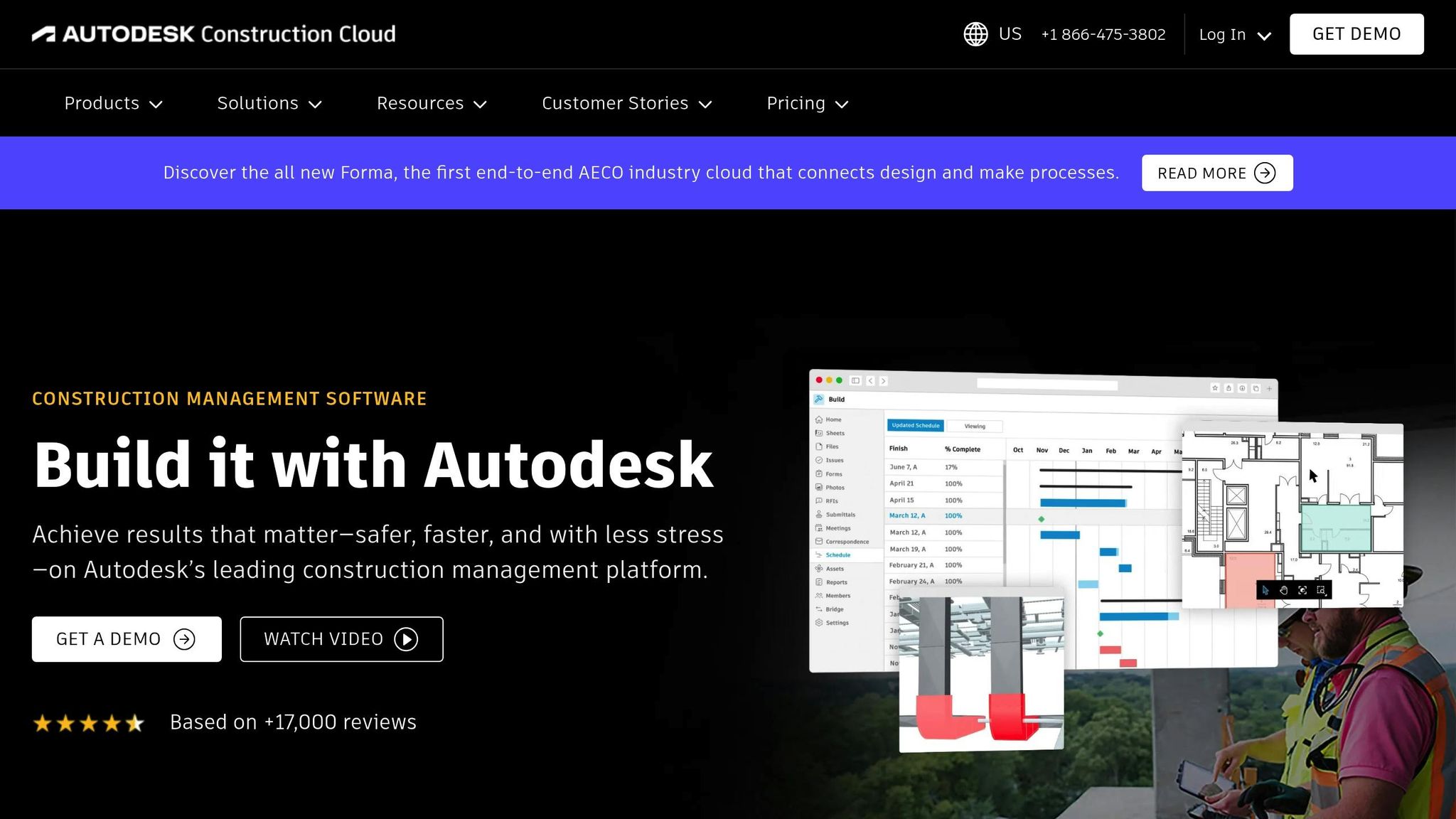The width and height of the screenshot is (1456, 819).
Task: Expand the Products menu
Action: (x=113, y=104)
